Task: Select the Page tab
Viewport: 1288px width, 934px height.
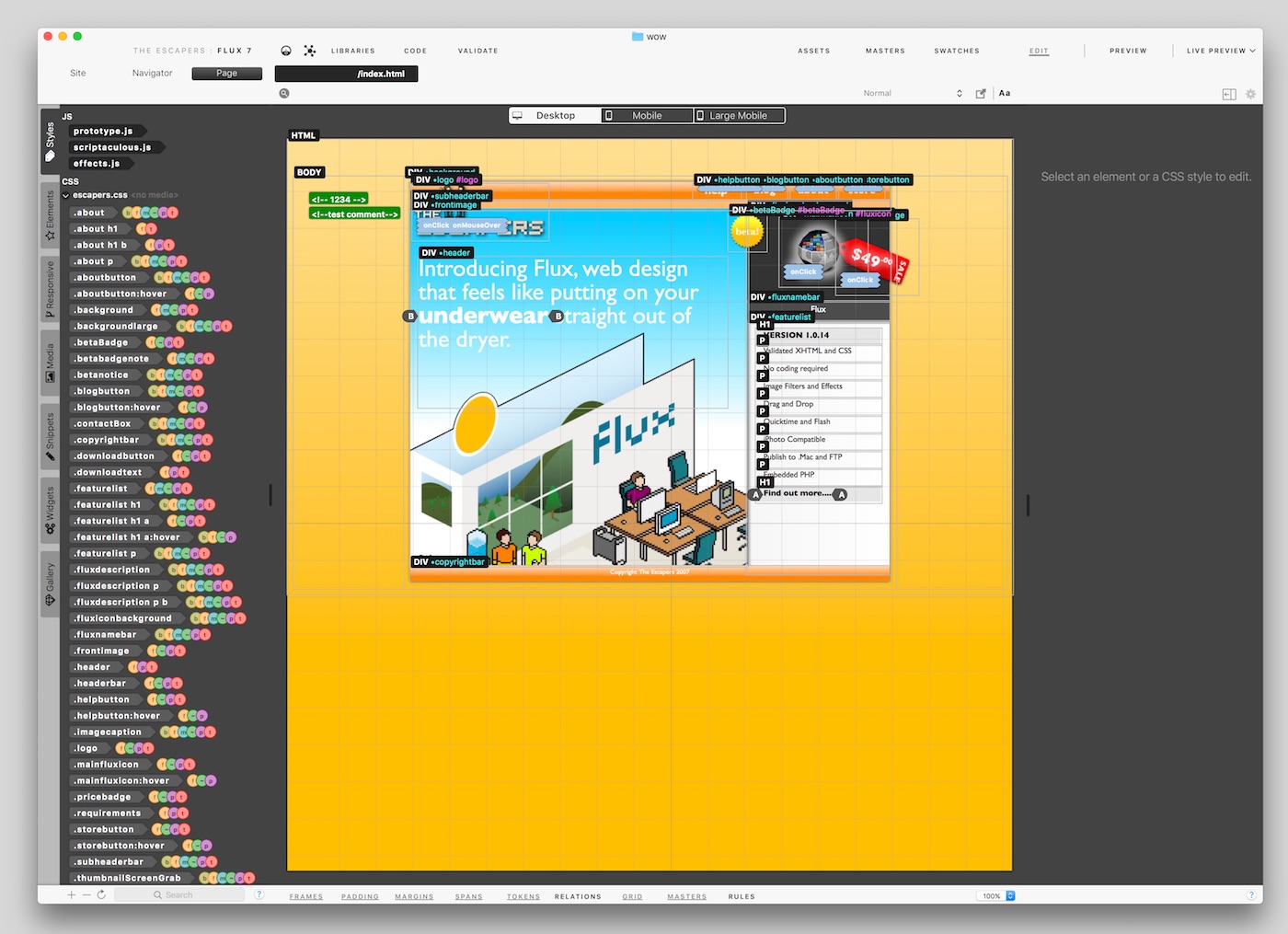Action: pos(227,74)
